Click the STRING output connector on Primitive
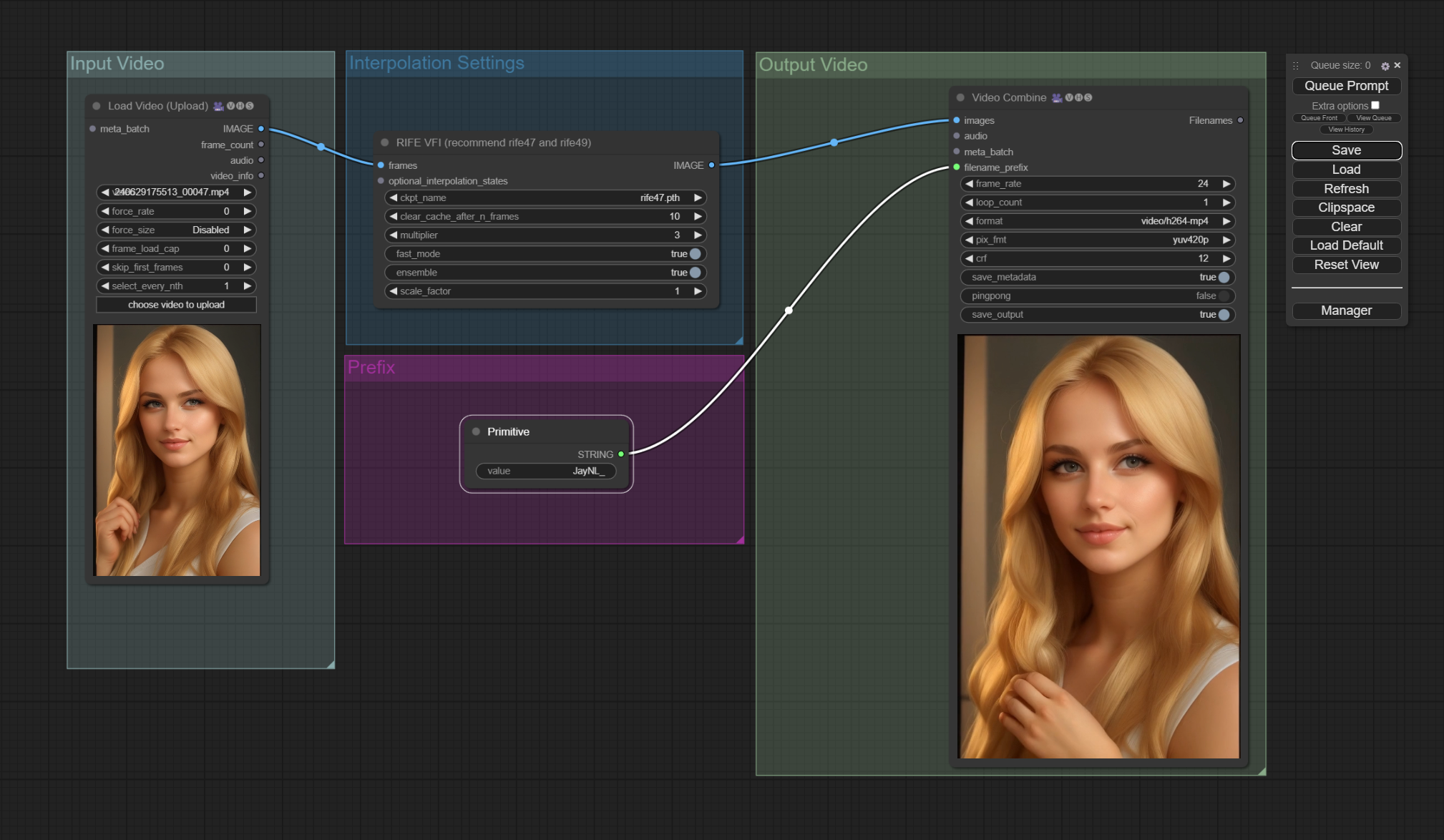1444x840 pixels. pos(621,454)
